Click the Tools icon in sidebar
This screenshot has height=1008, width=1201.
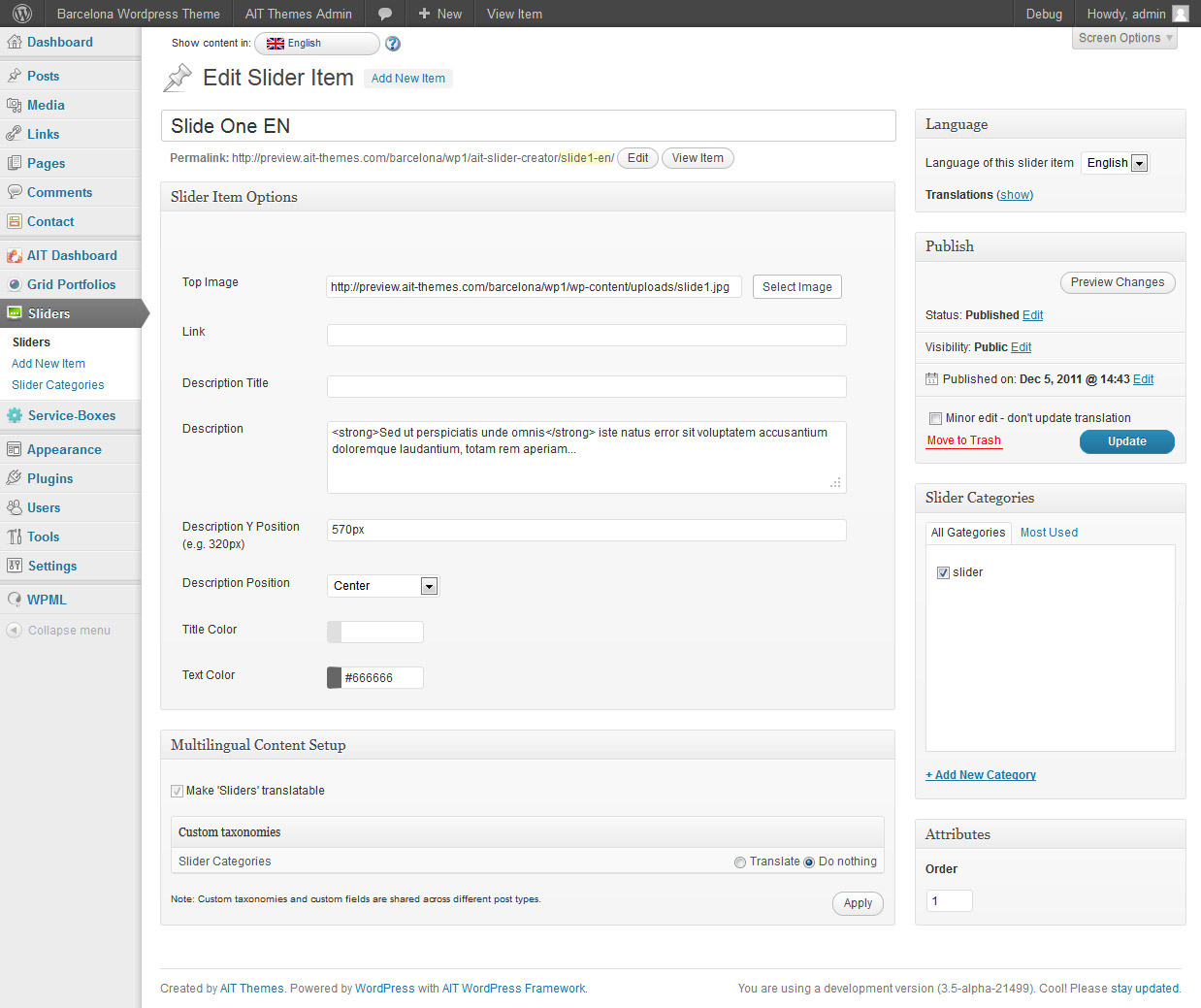coord(15,537)
